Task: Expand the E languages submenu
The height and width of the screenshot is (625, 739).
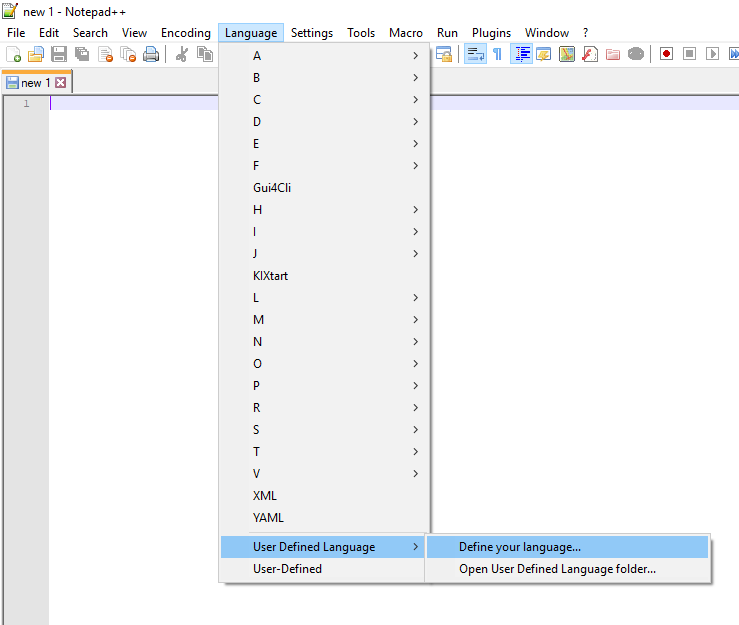Action: pyautogui.click(x=325, y=144)
